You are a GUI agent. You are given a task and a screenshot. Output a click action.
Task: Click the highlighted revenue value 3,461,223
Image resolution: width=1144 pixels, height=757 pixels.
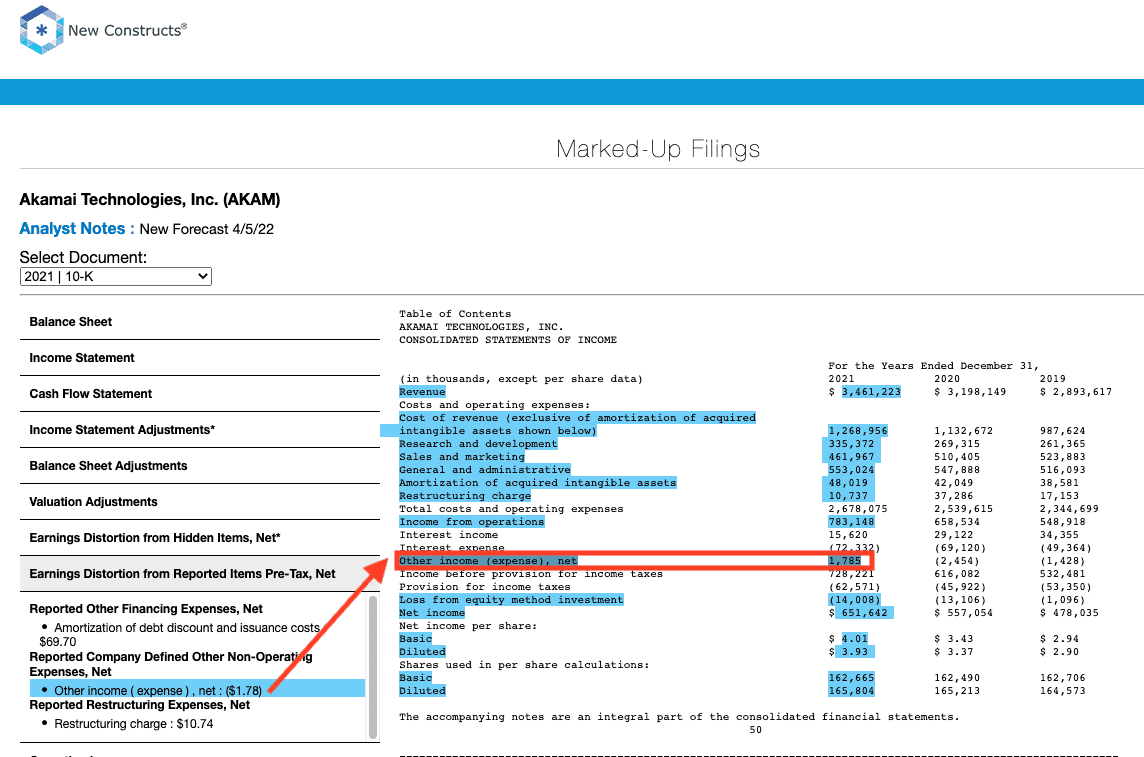870,392
